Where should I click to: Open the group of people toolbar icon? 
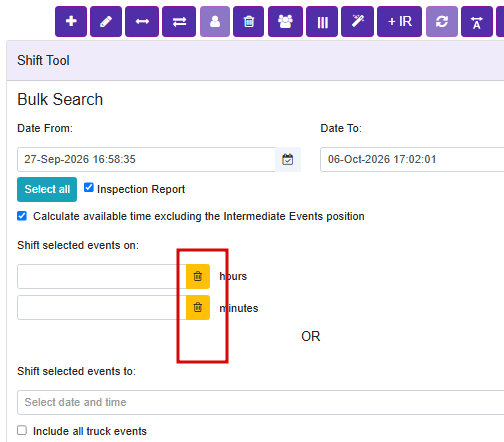[x=285, y=22]
